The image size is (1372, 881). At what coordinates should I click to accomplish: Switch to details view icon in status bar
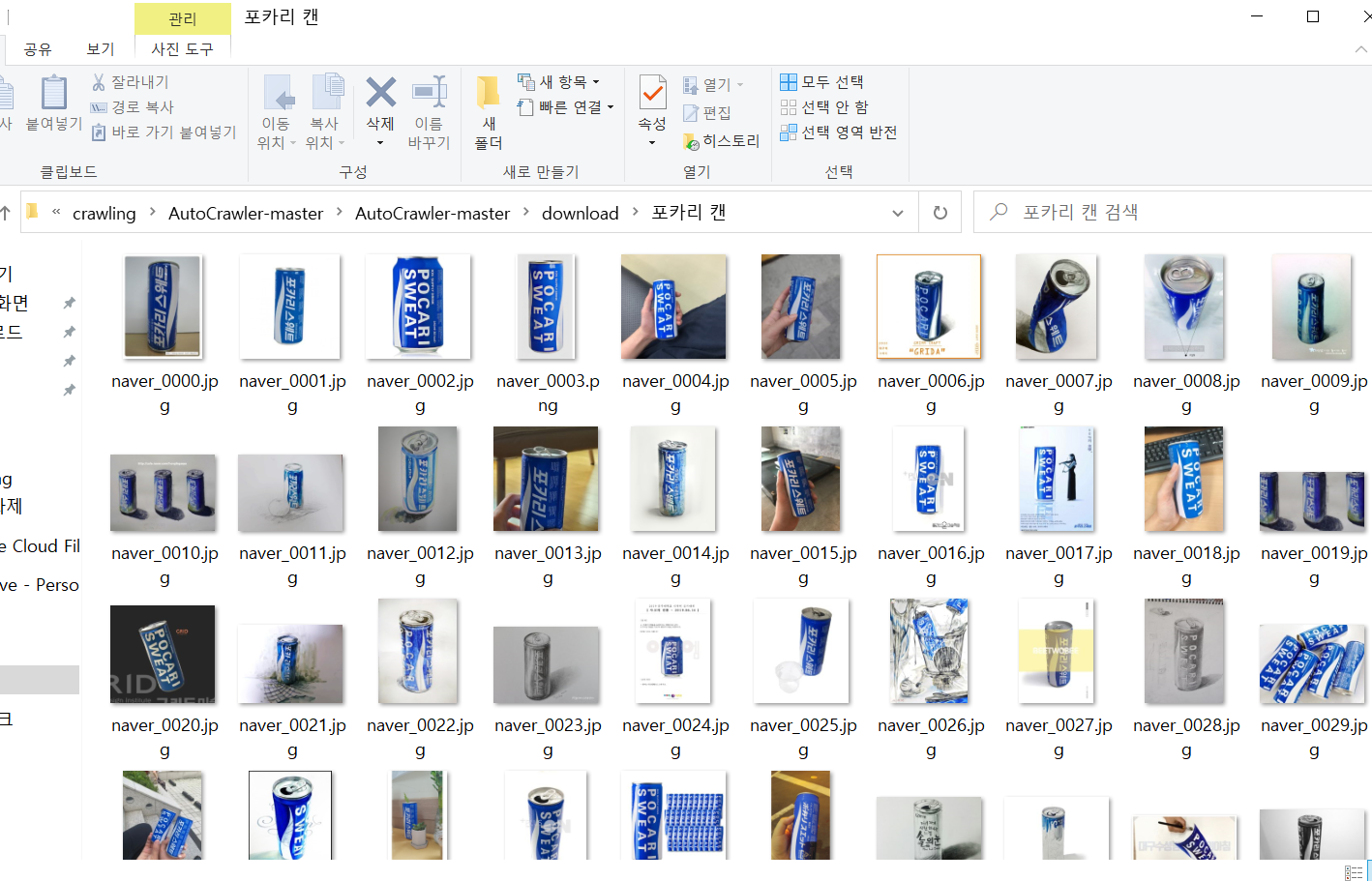coord(1354,872)
